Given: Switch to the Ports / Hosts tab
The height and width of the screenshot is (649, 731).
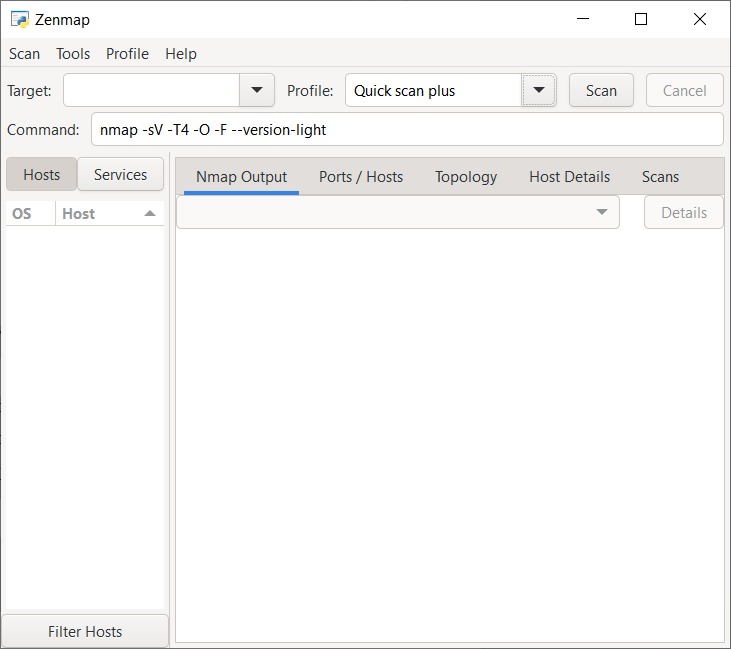Looking at the screenshot, I should [361, 177].
